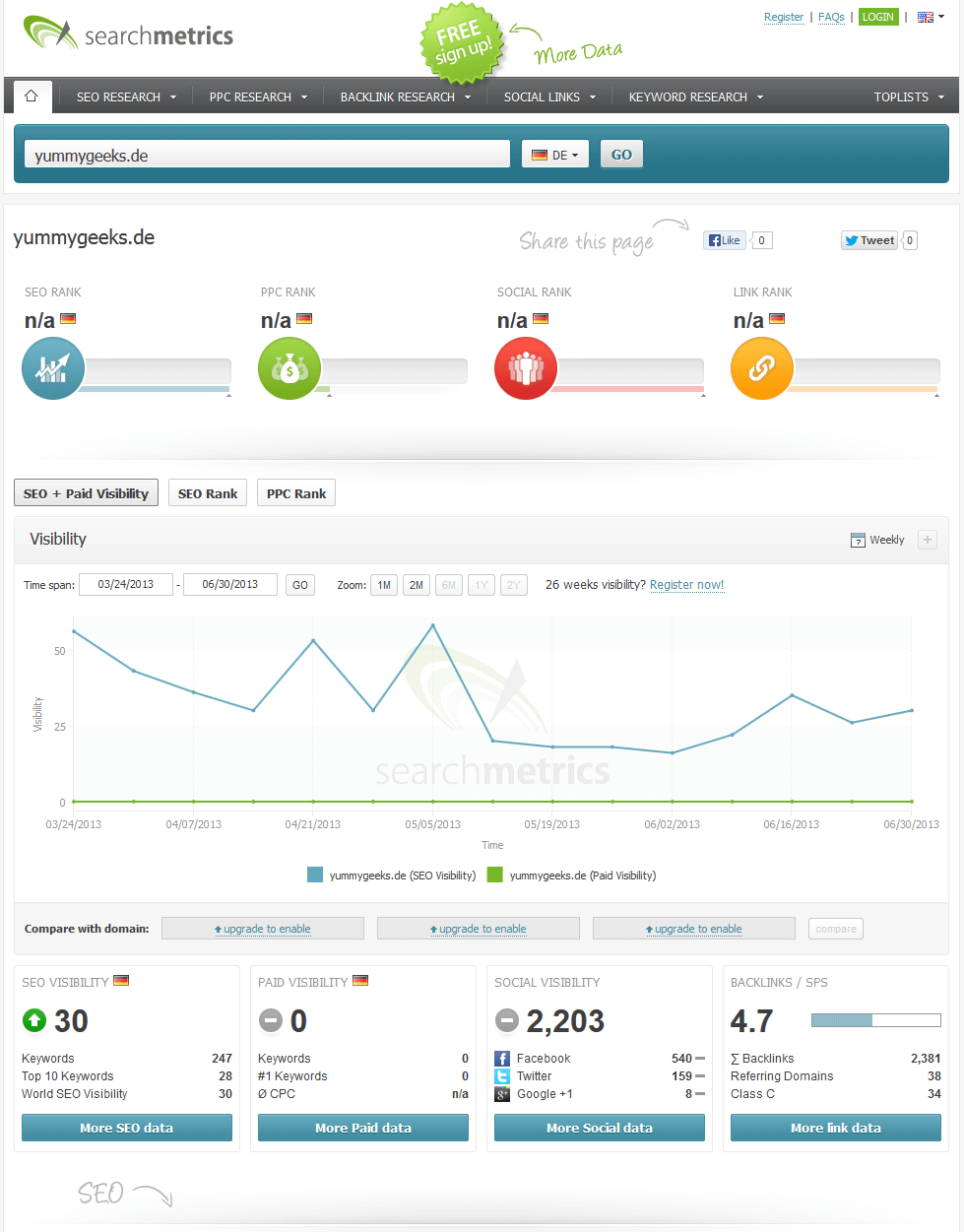Open the Keyword Research dropdown
This screenshot has height=1232, width=964.
696,97
